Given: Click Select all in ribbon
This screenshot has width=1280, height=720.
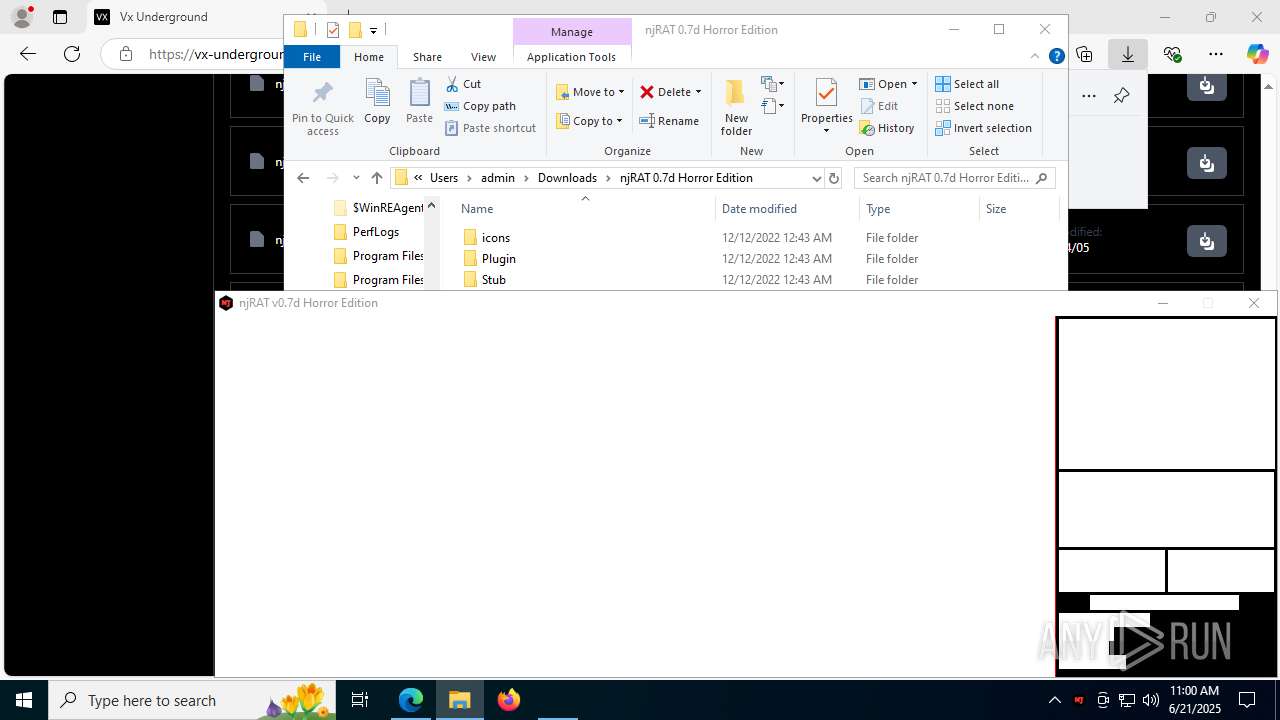Looking at the screenshot, I should pos(967,84).
